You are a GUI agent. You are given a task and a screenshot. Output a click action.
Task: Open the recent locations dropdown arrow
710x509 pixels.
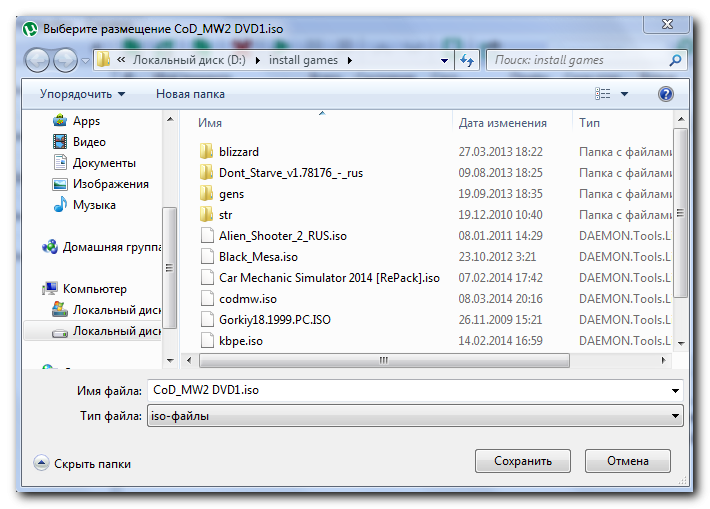[x=85, y=60]
